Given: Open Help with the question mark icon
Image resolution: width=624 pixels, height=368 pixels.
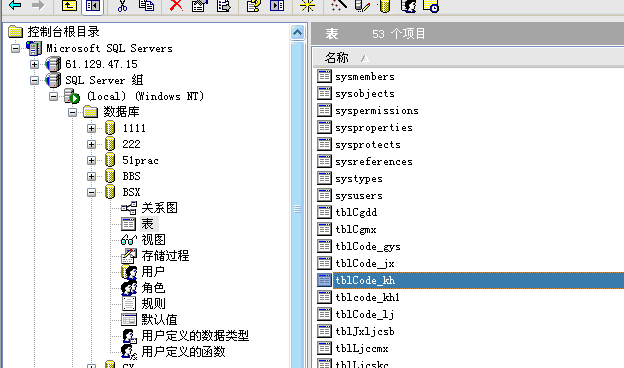Looking at the screenshot, I should [254, 6].
